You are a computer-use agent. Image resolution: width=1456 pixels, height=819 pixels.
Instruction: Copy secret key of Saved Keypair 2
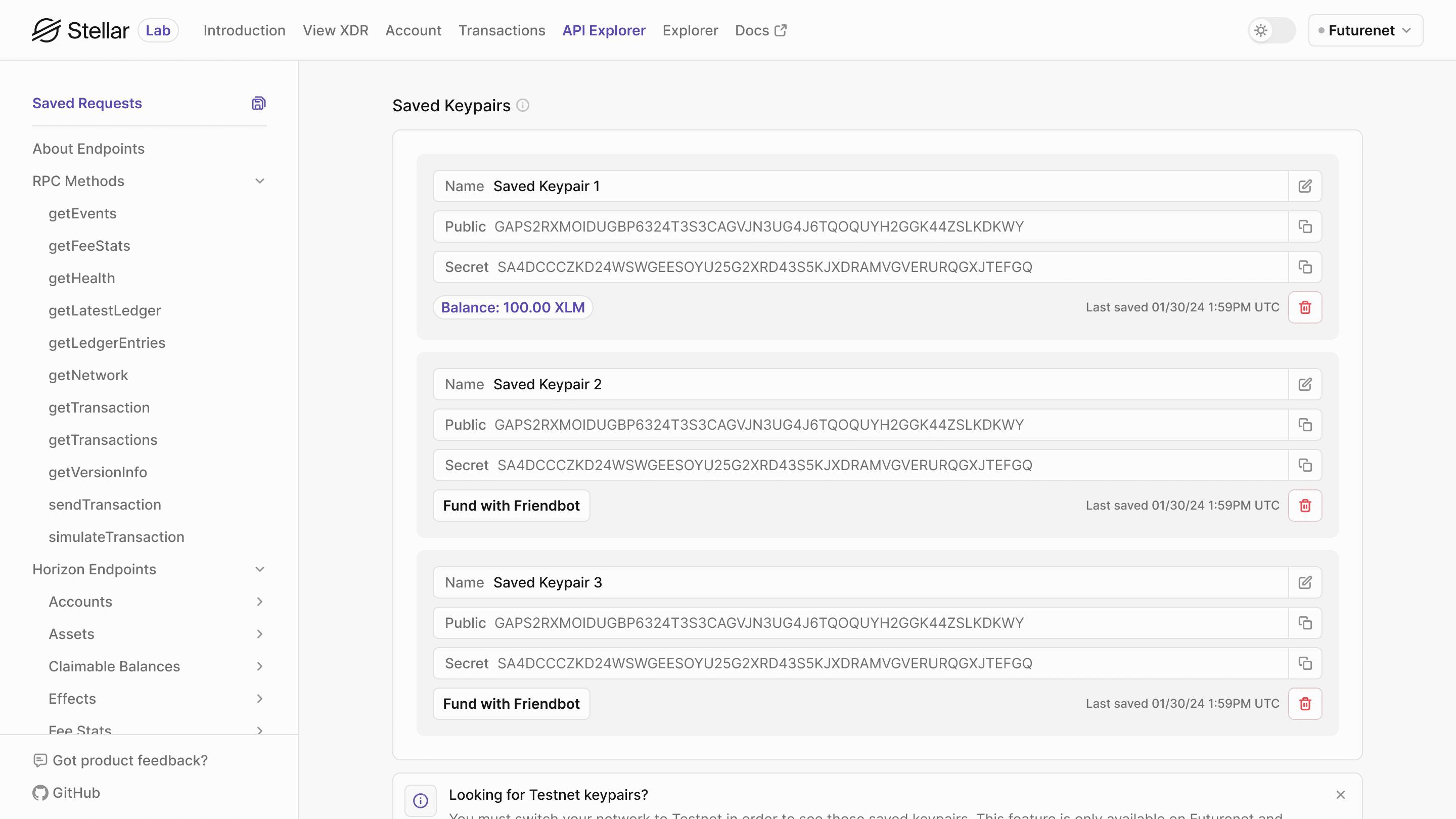click(1305, 465)
